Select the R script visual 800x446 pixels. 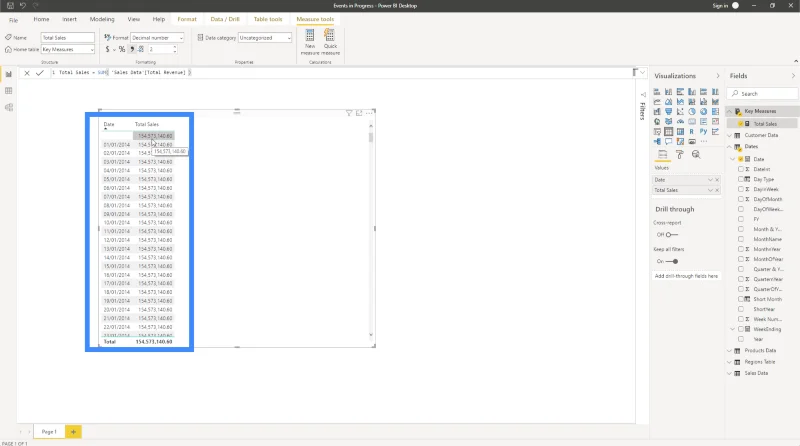point(692,132)
